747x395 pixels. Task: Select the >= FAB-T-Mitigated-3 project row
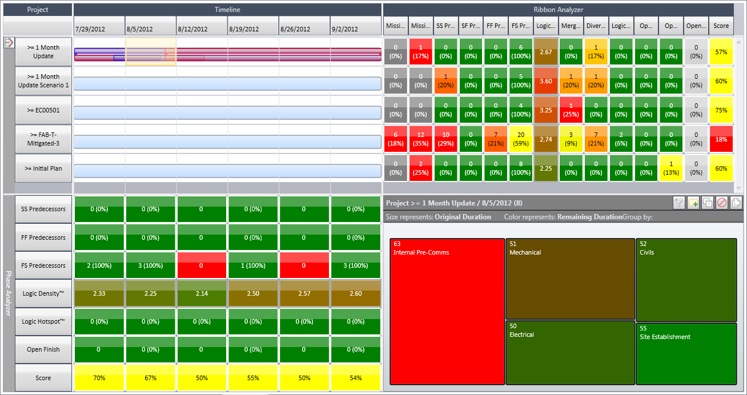tap(43, 139)
